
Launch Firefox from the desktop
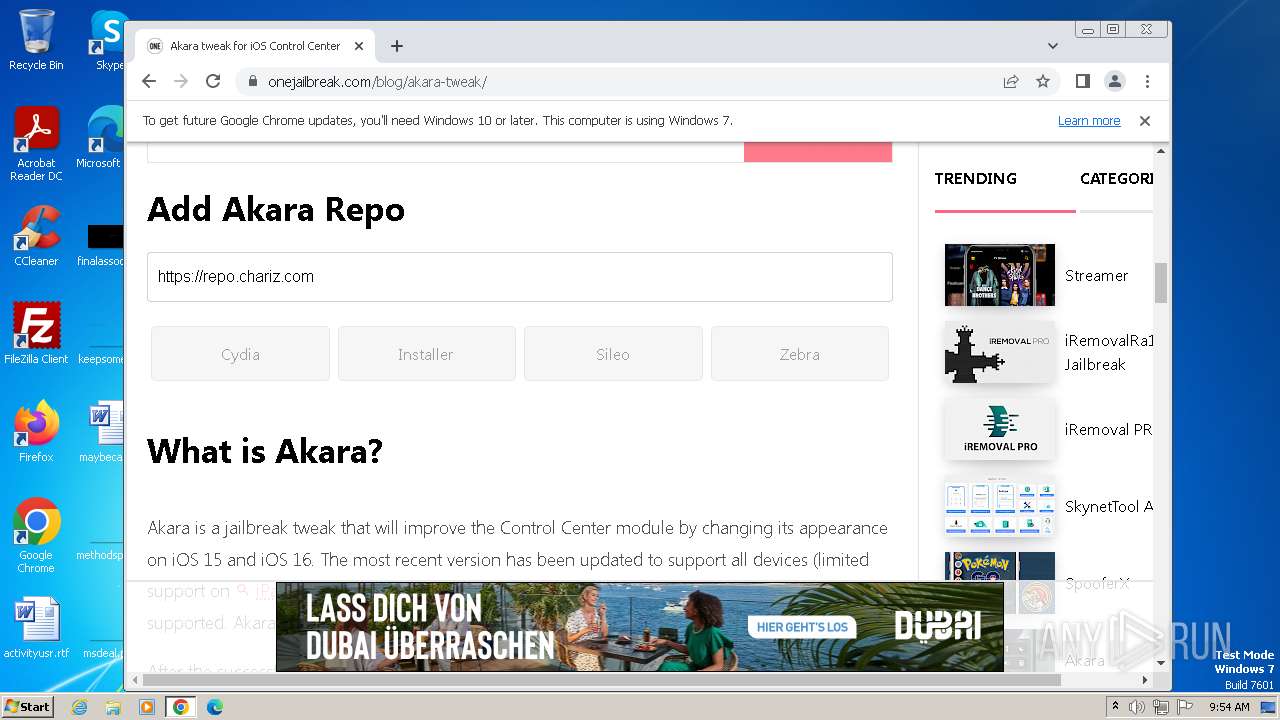click(36, 431)
